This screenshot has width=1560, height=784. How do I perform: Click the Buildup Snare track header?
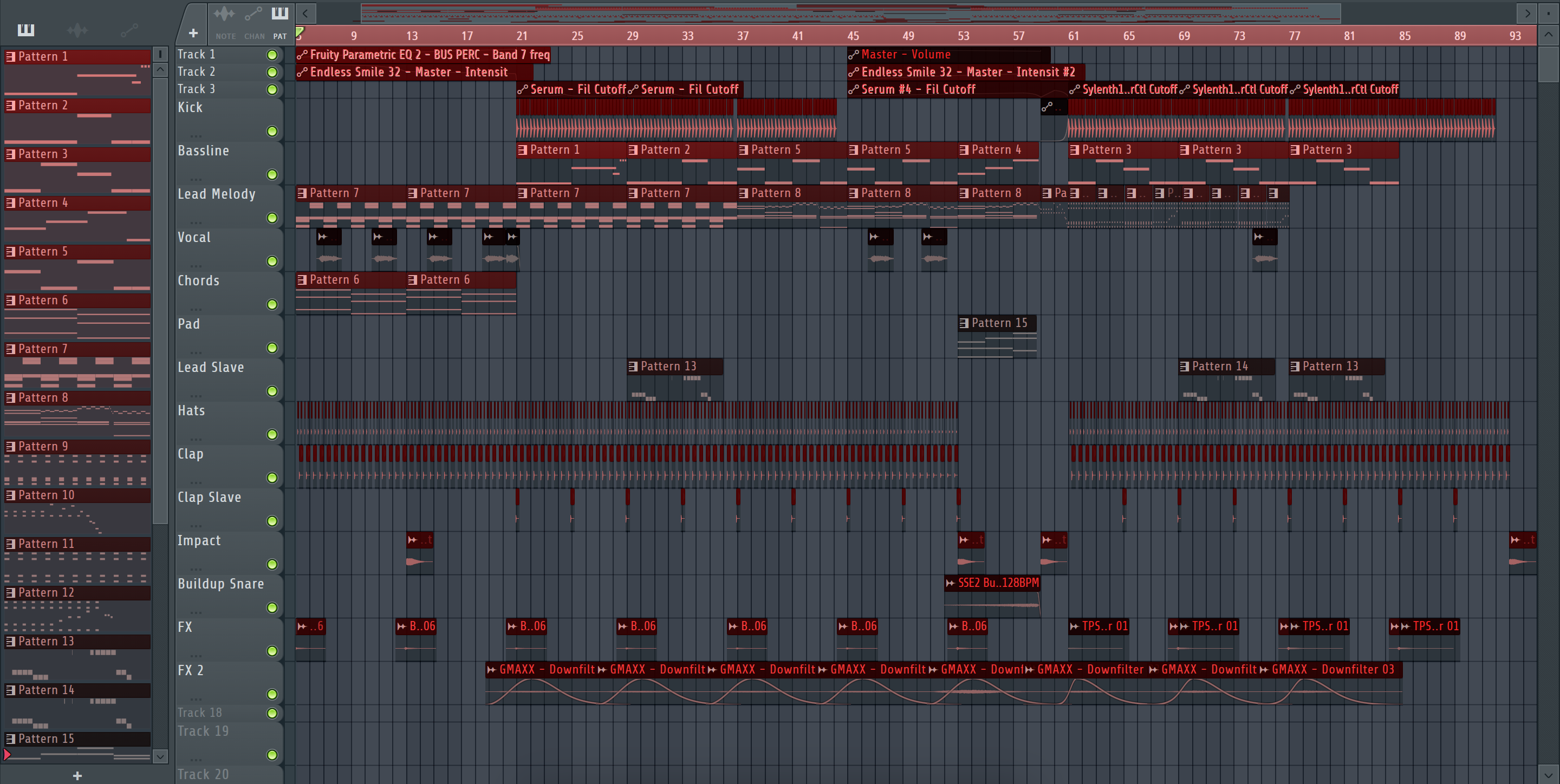[x=229, y=596]
